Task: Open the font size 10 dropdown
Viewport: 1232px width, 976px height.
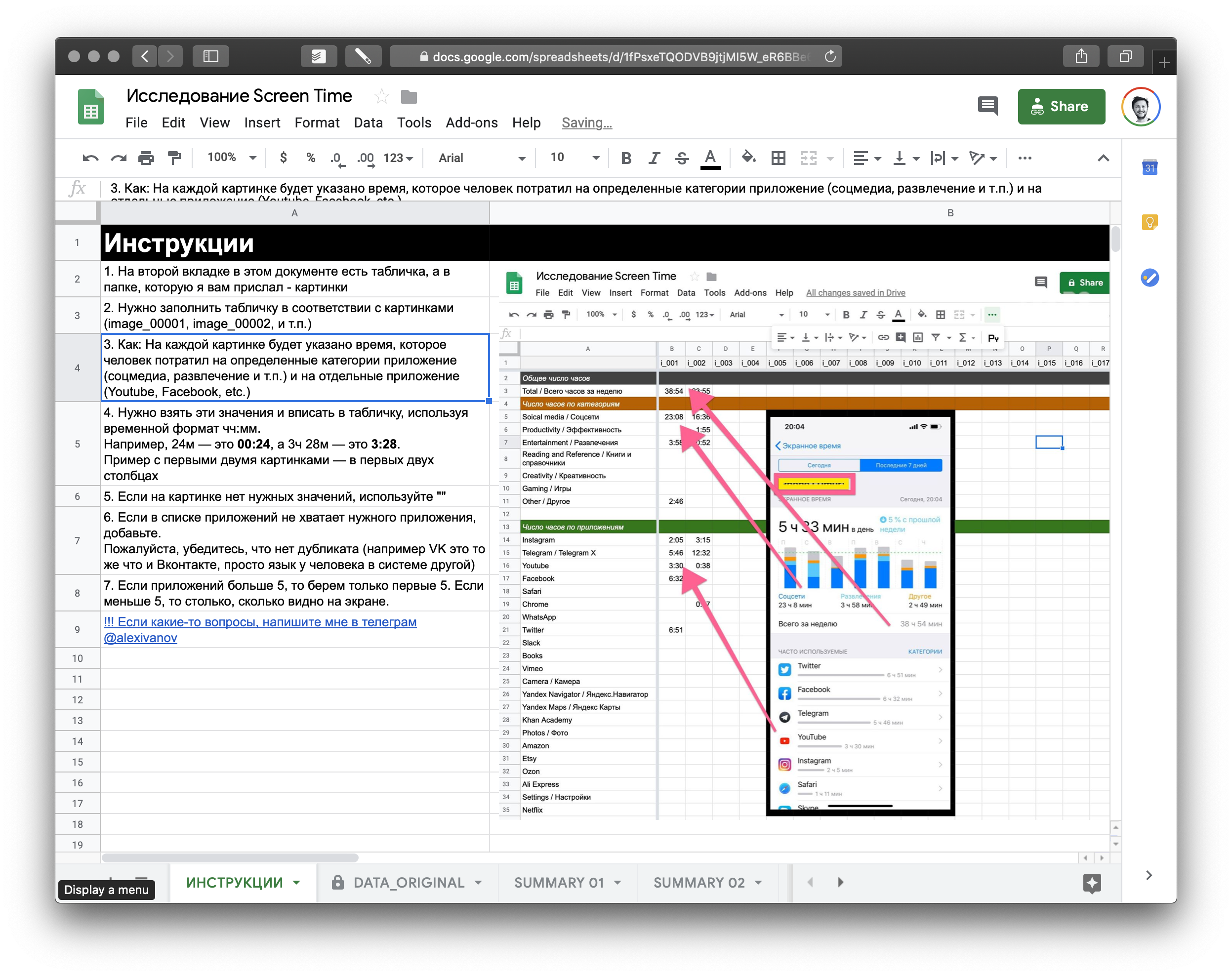Action: [575, 158]
